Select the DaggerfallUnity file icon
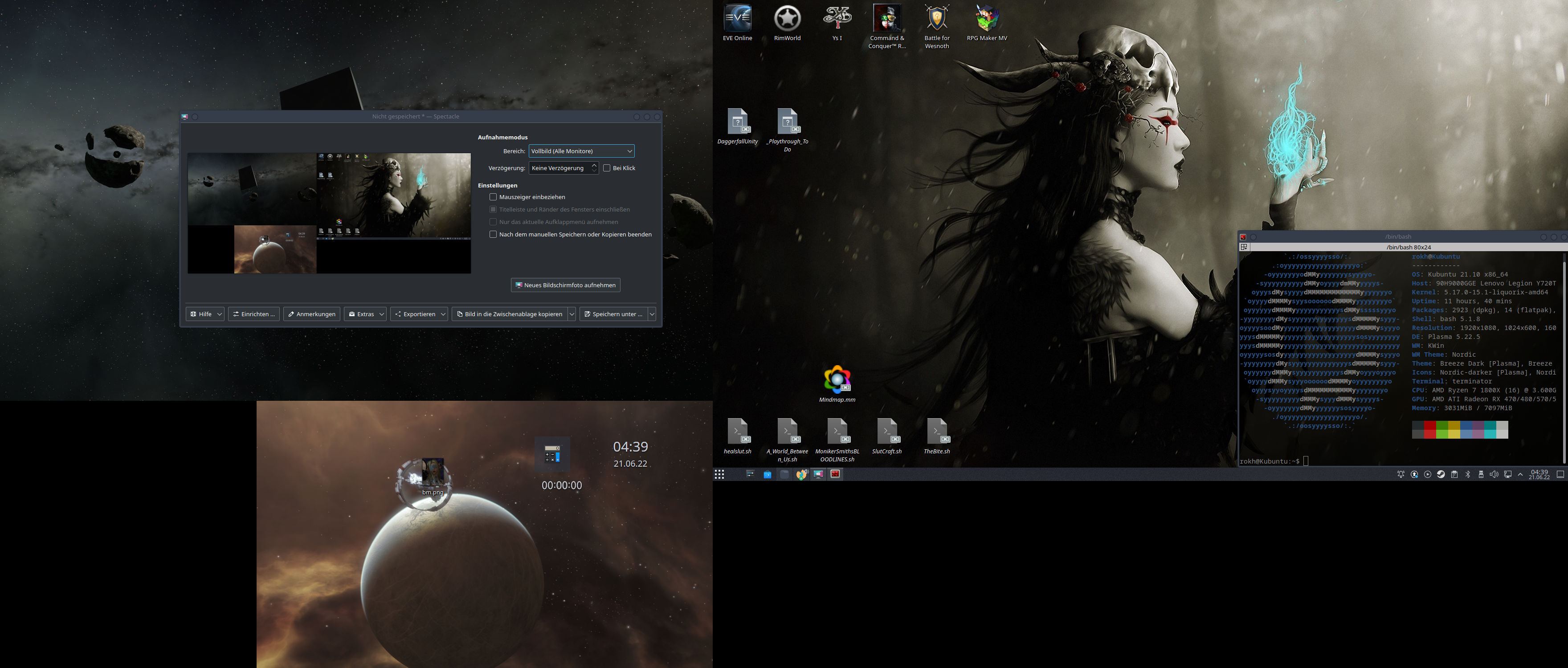The height and width of the screenshot is (668, 1568). click(x=737, y=126)
